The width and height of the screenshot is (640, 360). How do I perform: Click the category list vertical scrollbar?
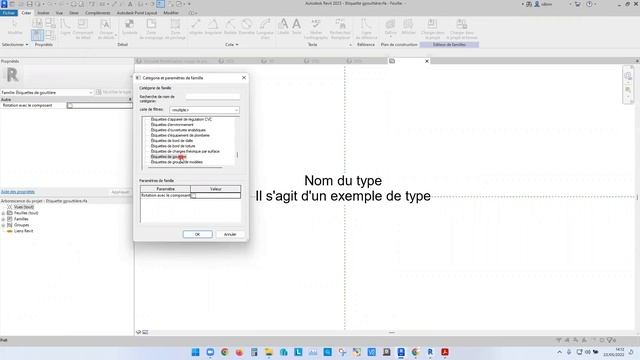[237, 141]
